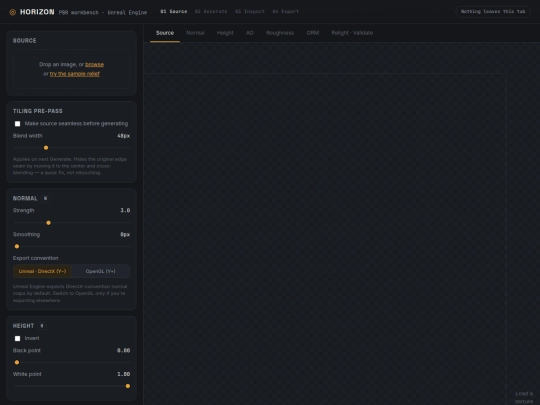540x405 pixels.
Task: Click the browse link to pick an image
Action: 94,64
